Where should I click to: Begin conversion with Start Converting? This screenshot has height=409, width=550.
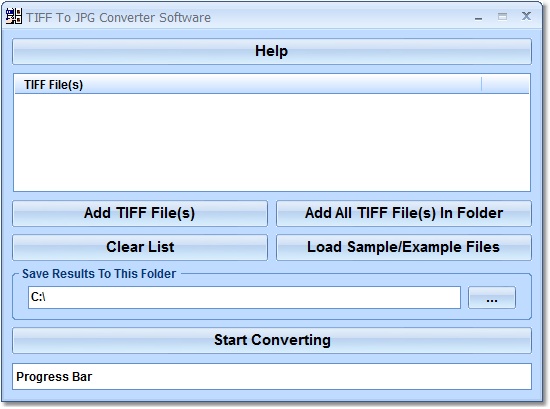[x=272, y=340]
